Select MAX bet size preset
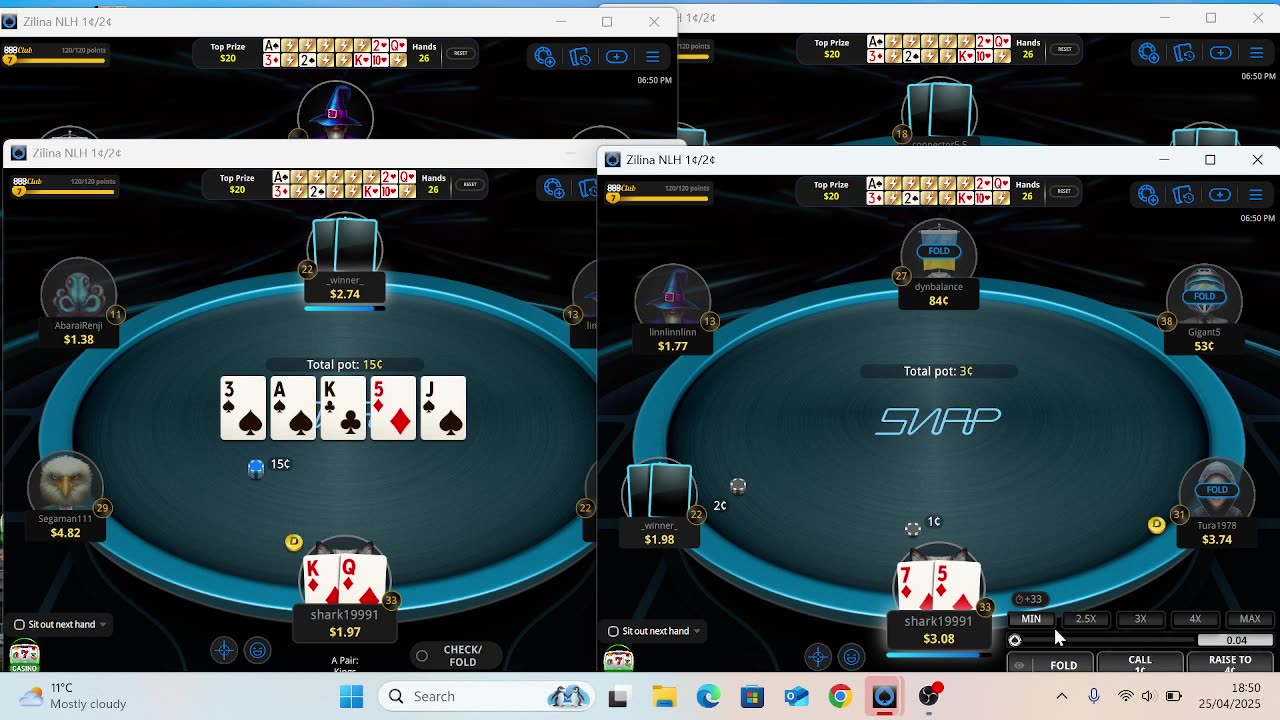This screenshot has height=720, width=1280. click(x=1250, y=619)
